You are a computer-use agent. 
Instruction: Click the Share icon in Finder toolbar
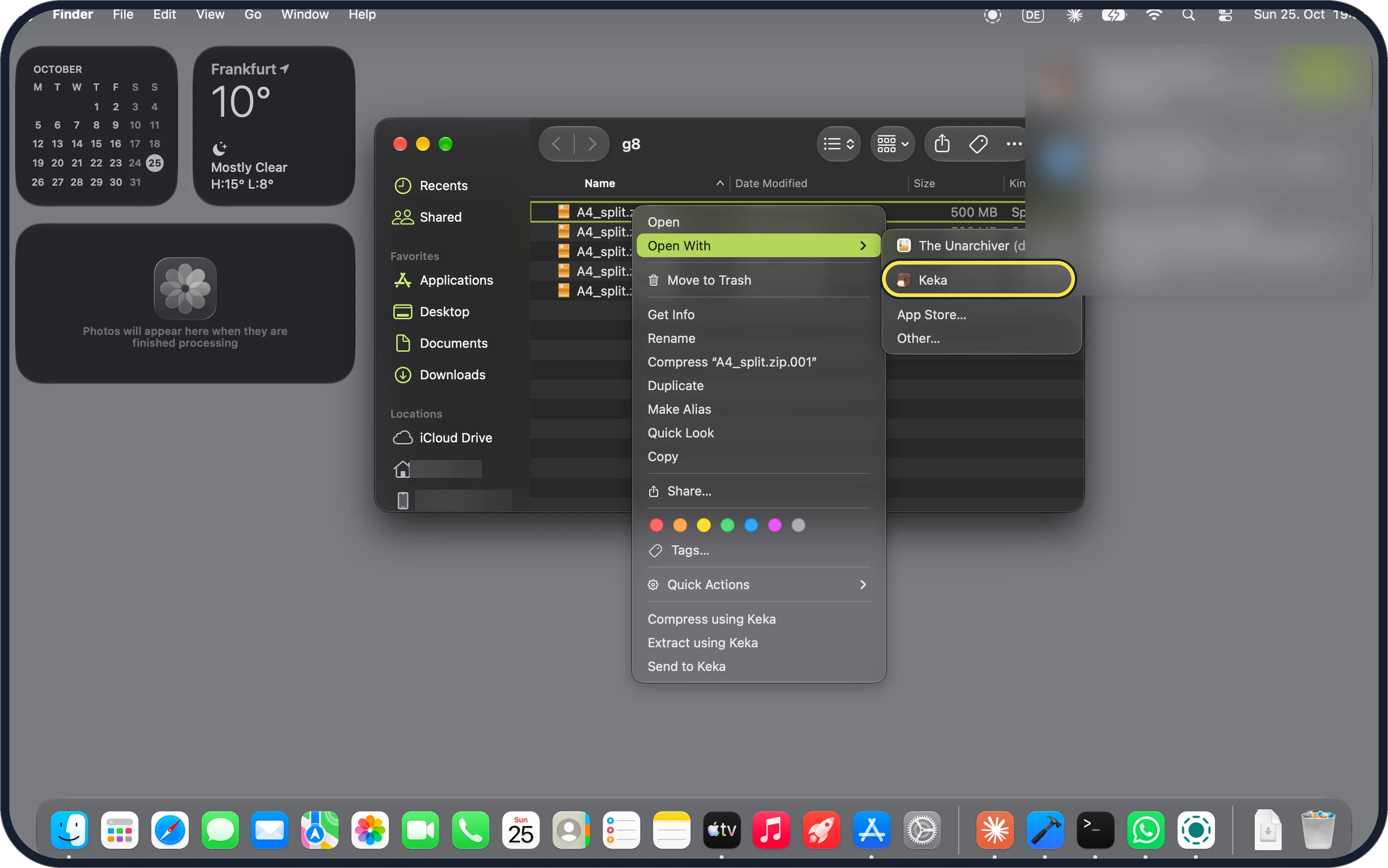tap(942, 143)
